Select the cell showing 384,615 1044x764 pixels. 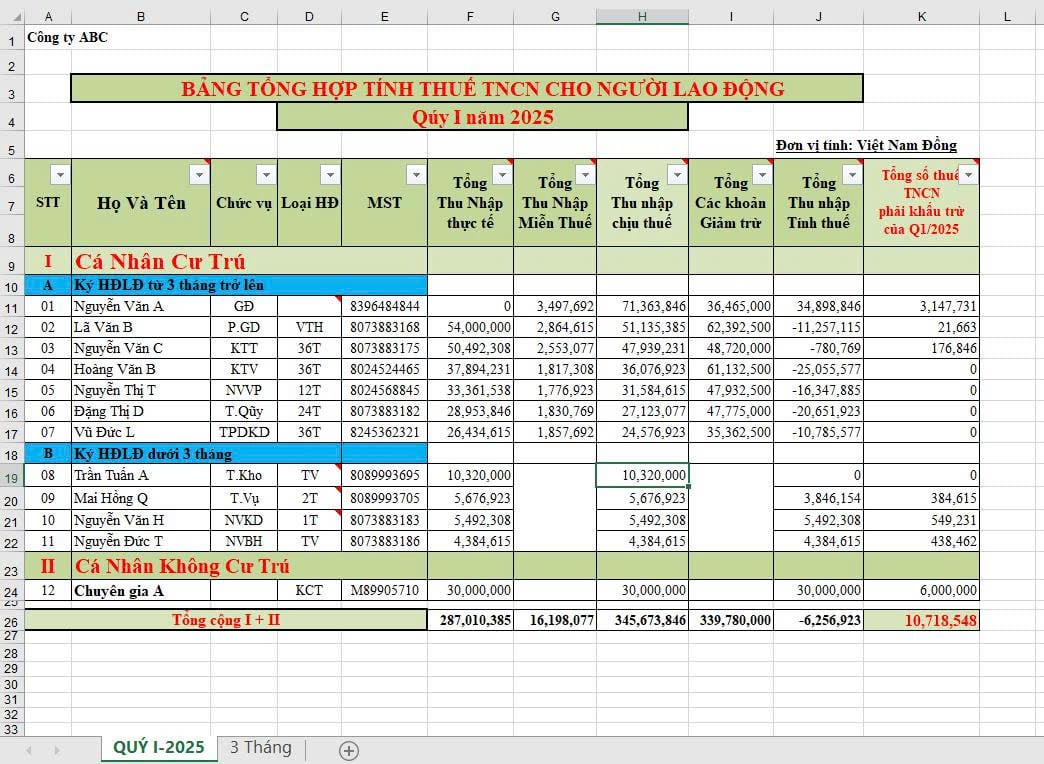point(921,498)
